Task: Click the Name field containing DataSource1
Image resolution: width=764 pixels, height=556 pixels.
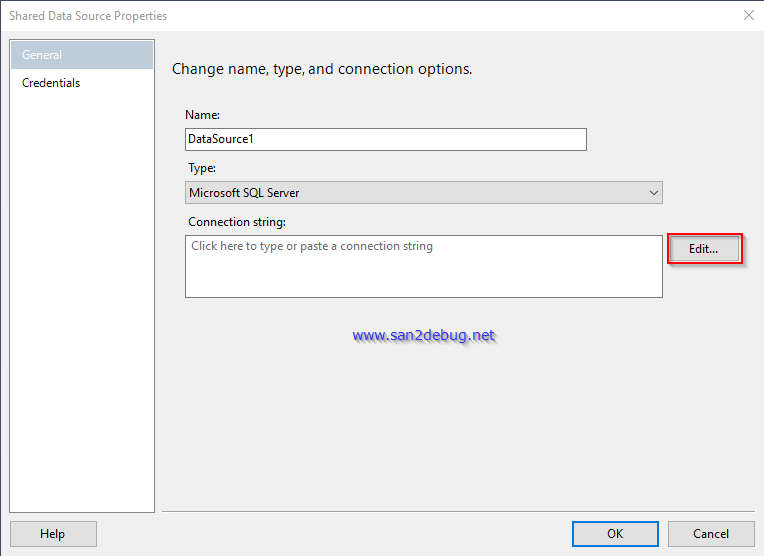Action: pyautogui.click(x=385, y=140)
